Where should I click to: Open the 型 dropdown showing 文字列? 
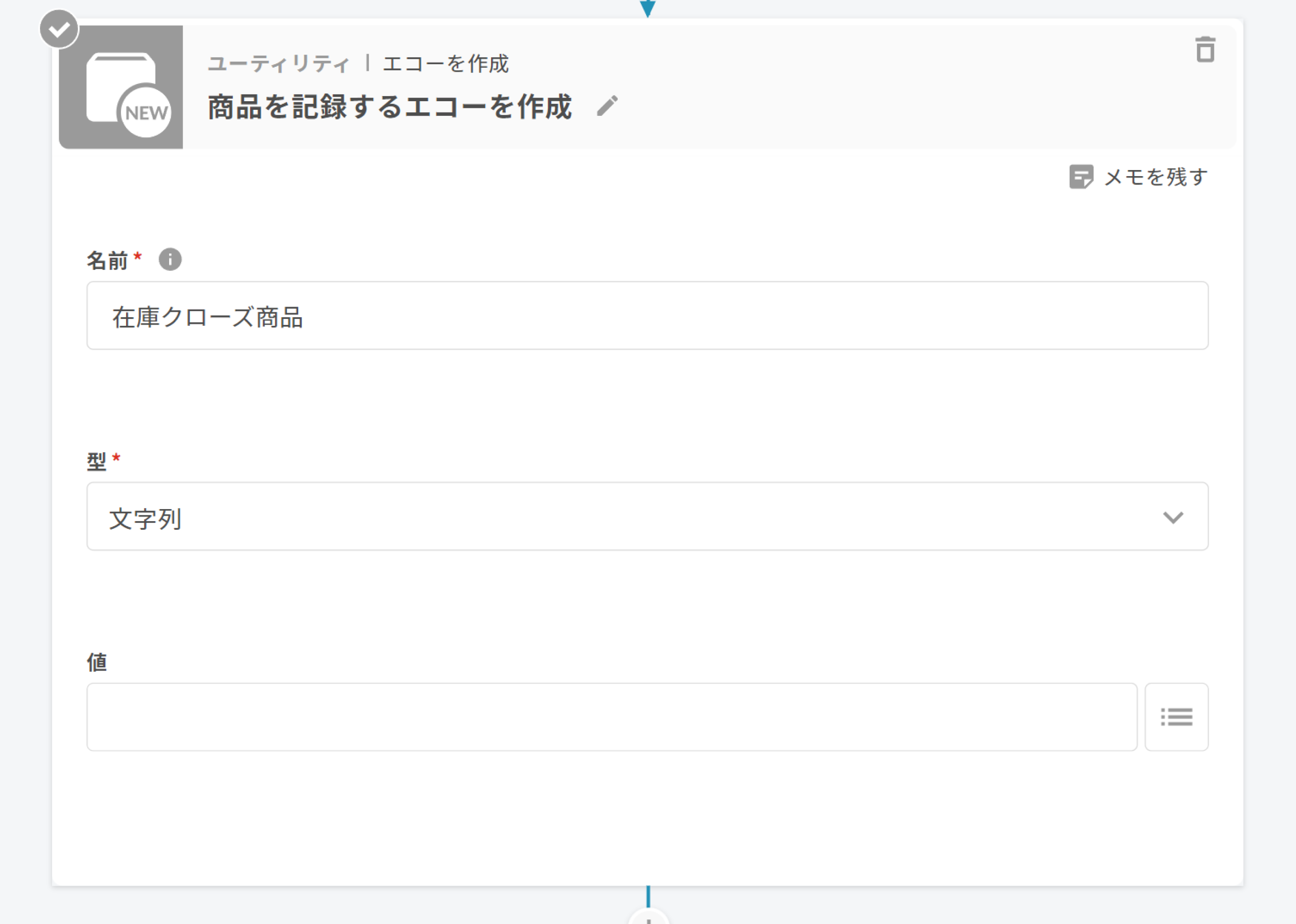(x=646, y=517)
